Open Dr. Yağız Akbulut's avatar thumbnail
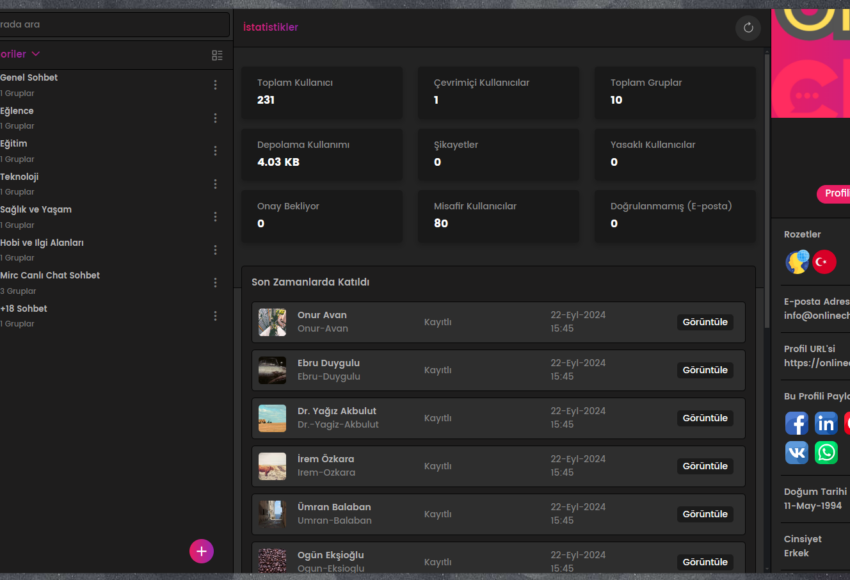Screen dimensions: 850x580 click(272, 418)
